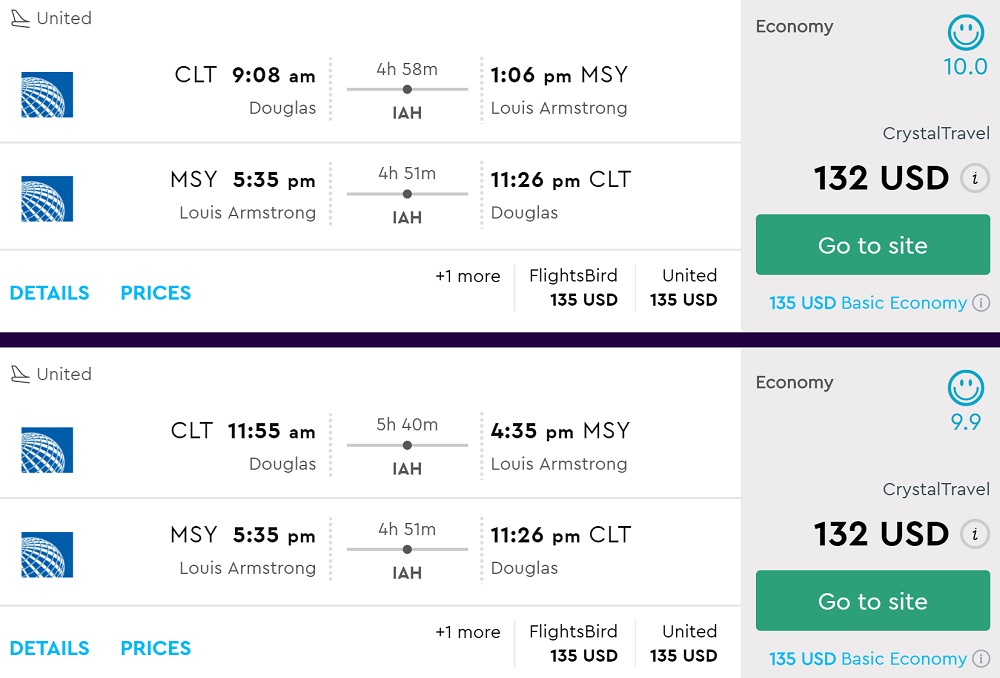Expand +1 more providers in first result
The image size is (1000, 678).
[467, 277]
